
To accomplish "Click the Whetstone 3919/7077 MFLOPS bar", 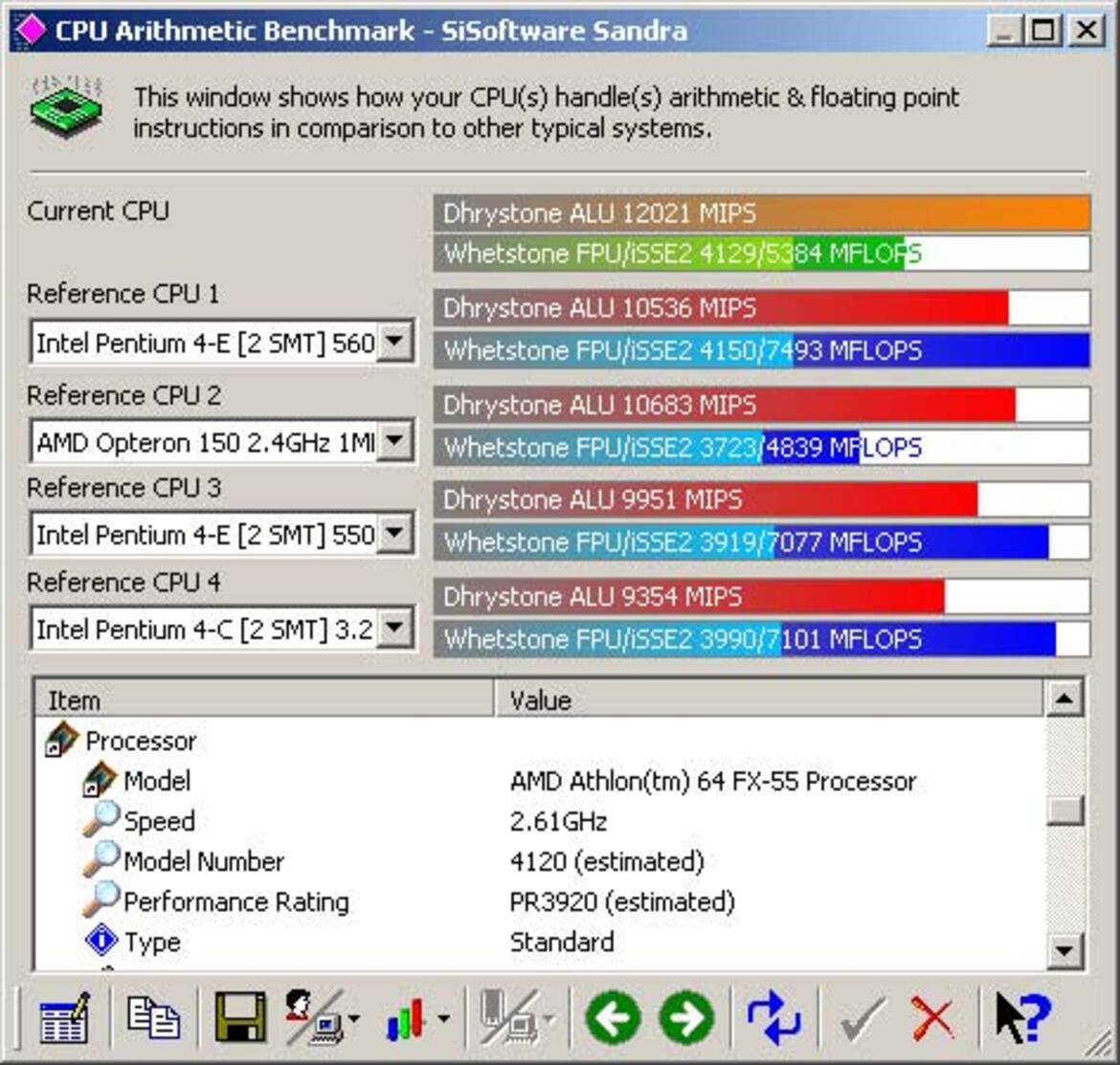I will [x=761, y=542].
